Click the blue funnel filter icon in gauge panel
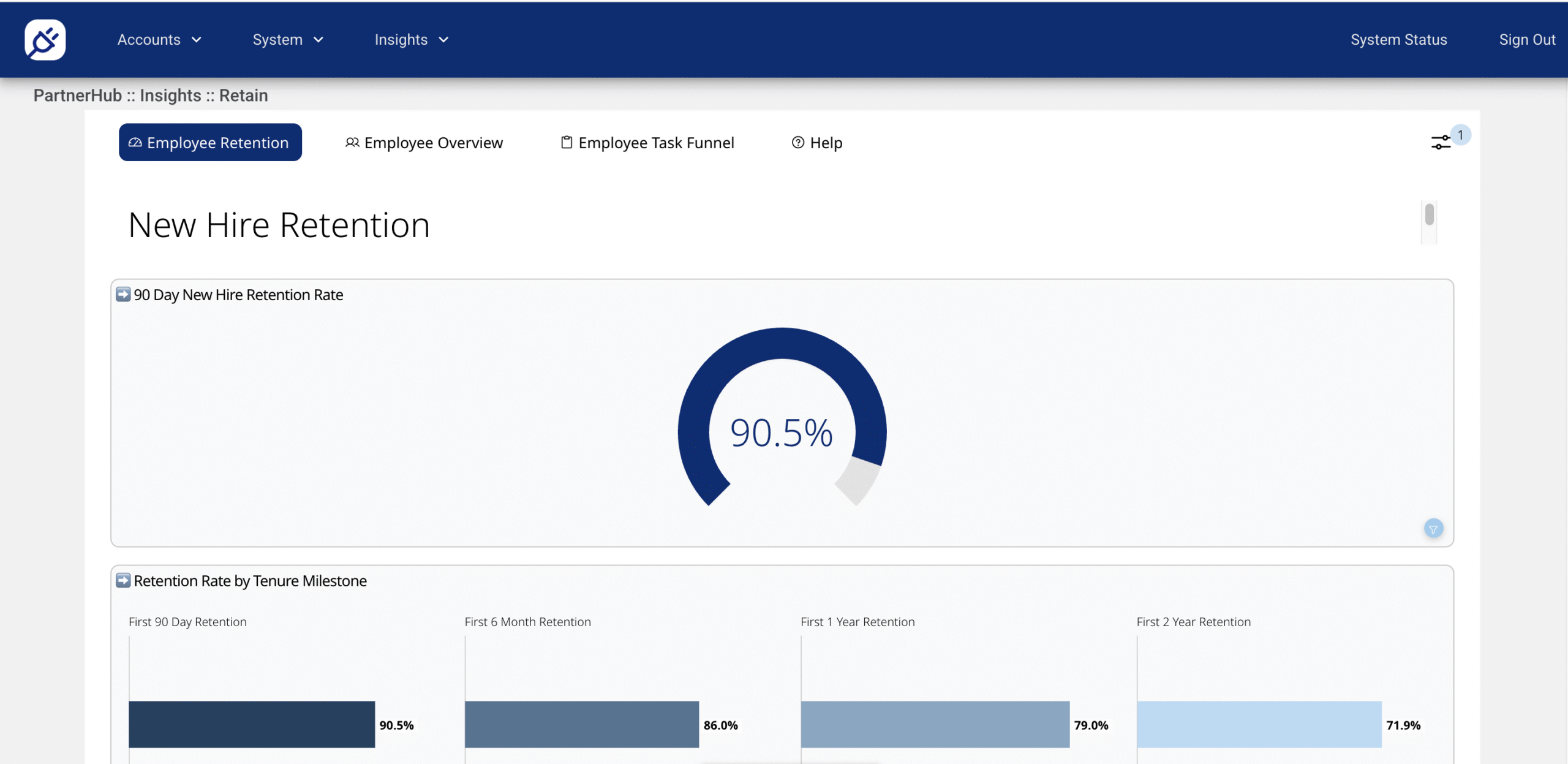The image size is (1568, 764). tap(1433, 529)
